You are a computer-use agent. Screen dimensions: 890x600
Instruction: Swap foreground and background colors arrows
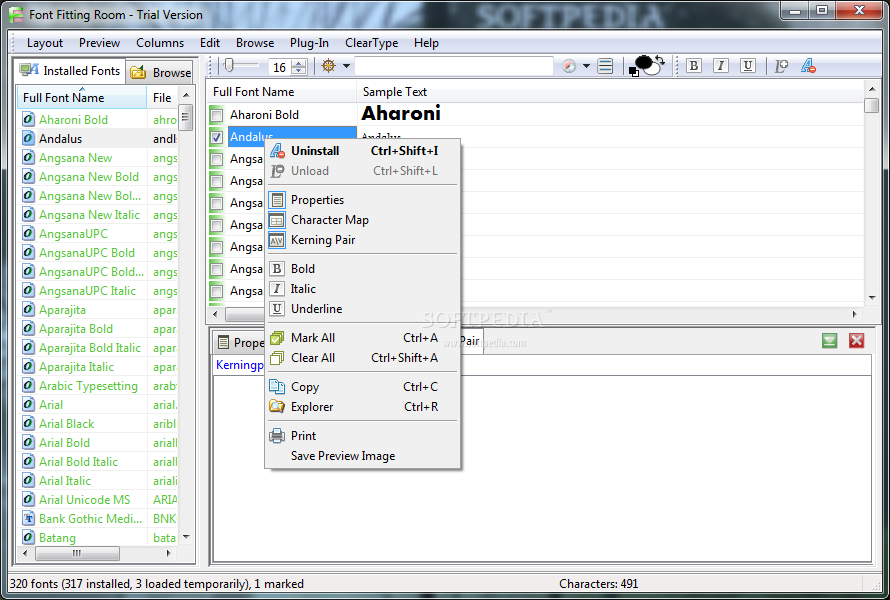tap(660, 61)
